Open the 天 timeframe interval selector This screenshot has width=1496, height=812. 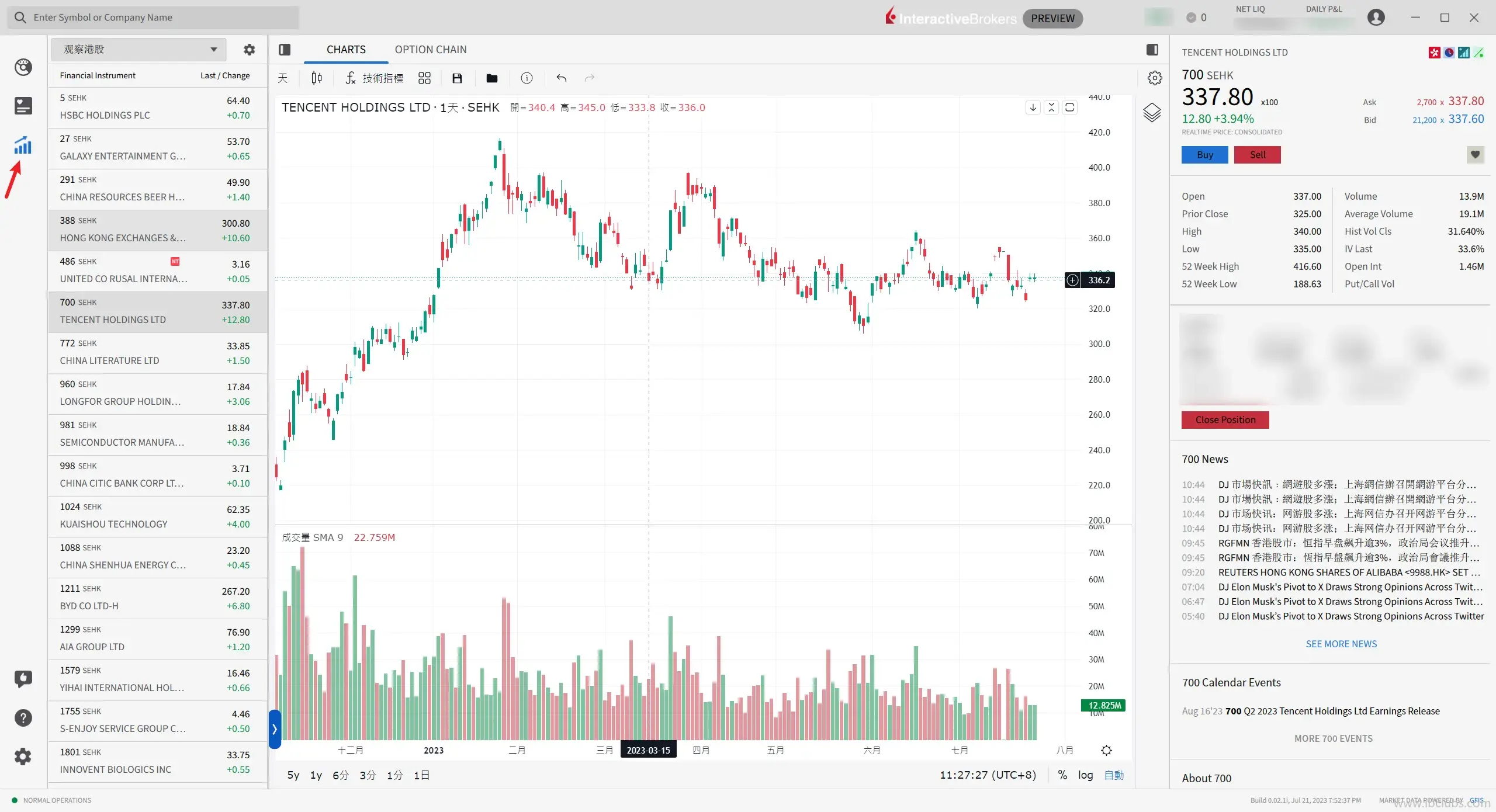pos(283,78)
